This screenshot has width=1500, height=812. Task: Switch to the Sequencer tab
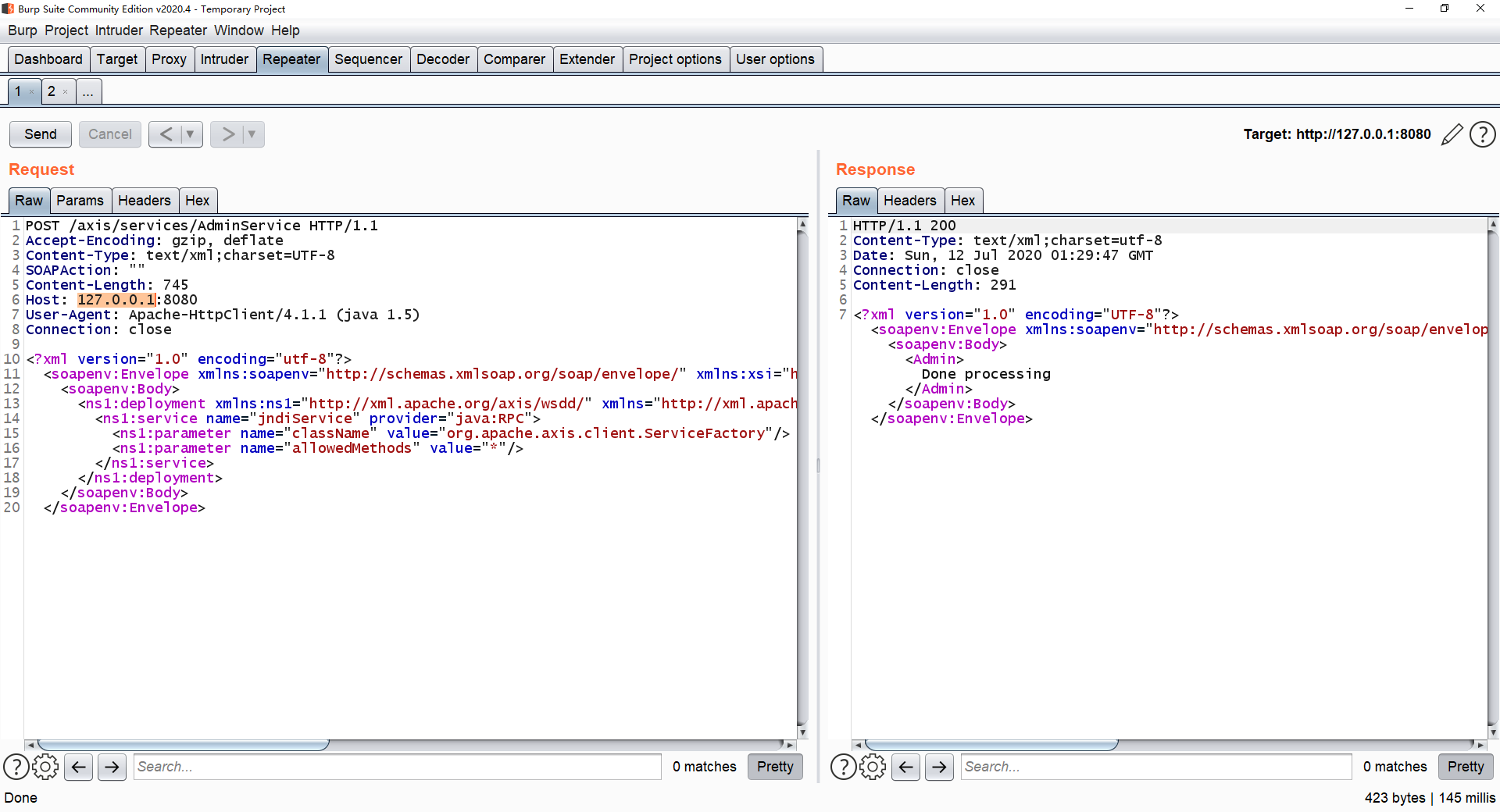coord(368,59)
